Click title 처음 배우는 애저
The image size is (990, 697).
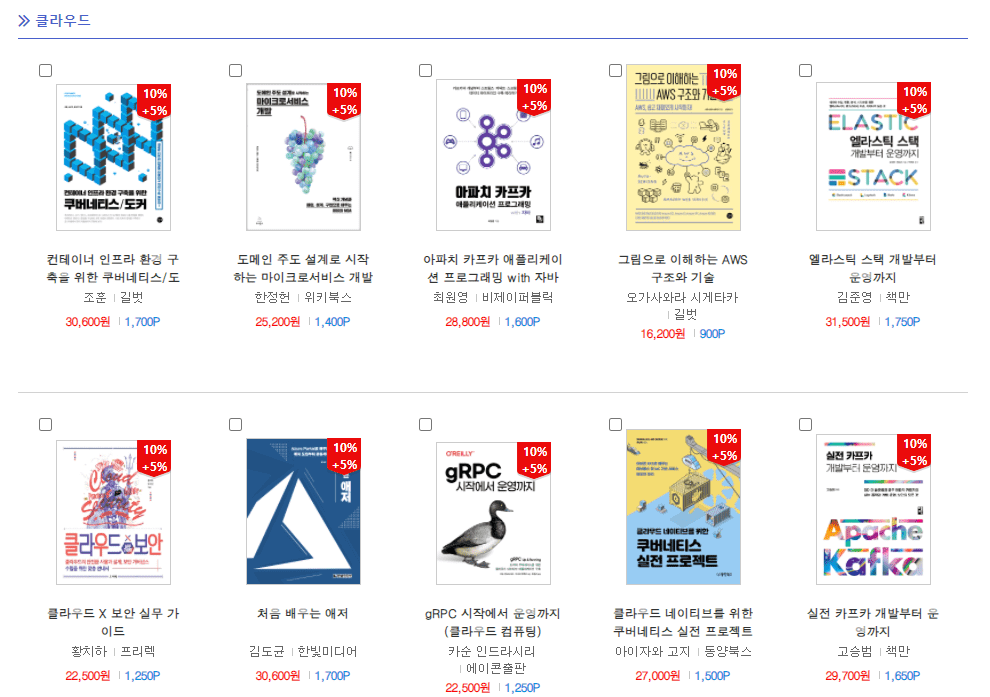(x=302, y=613)
